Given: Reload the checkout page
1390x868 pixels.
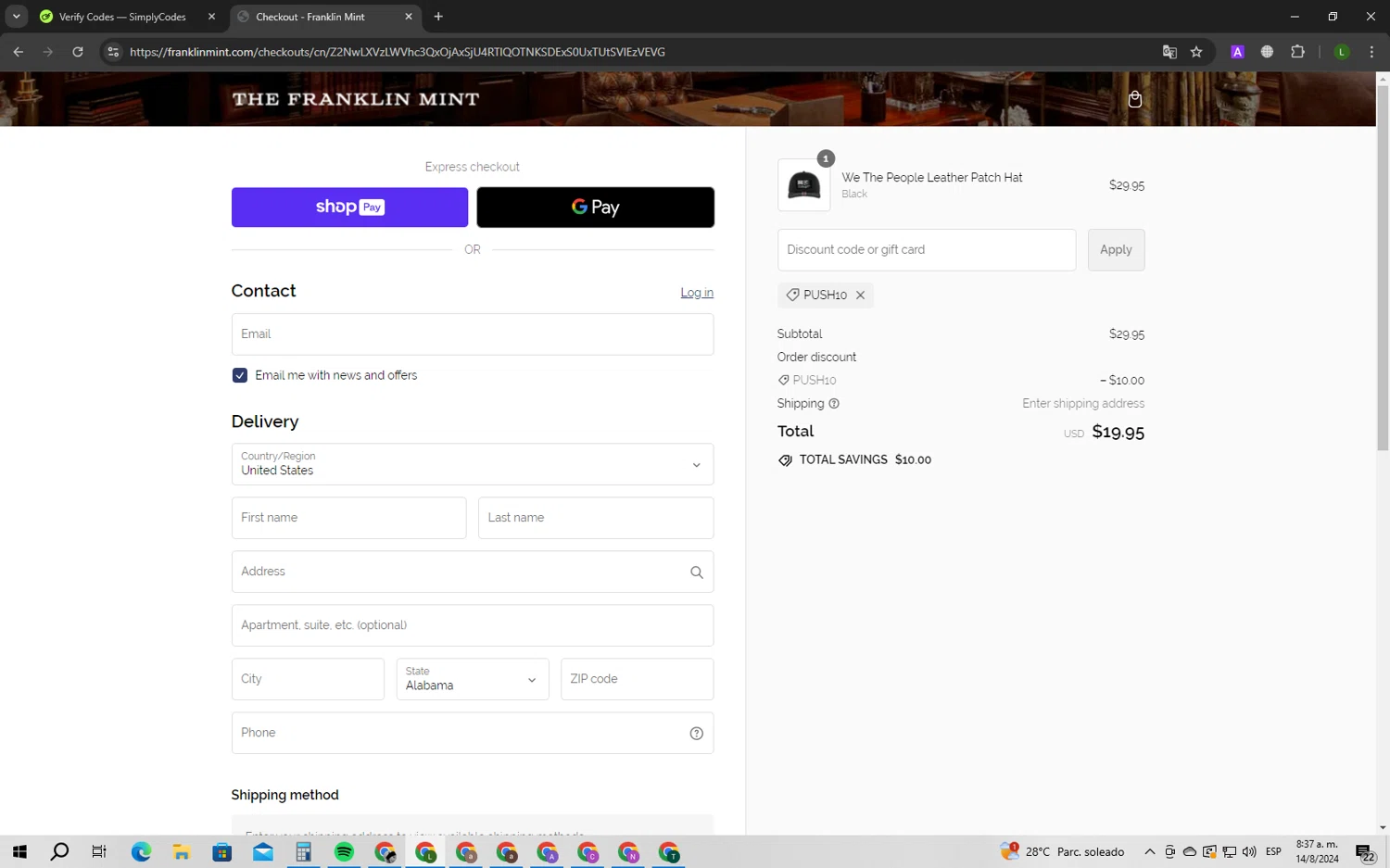Looking at the screenshot, I should point(78,52).
